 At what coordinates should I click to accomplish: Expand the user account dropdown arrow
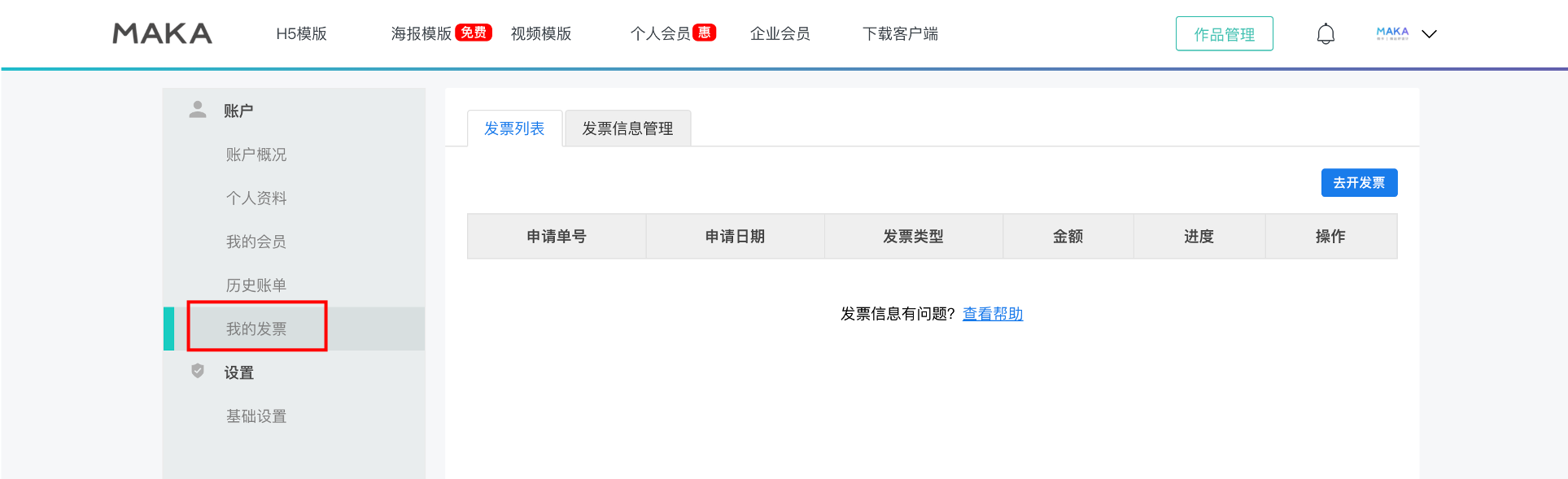pyautogui.click(x=1429, y=34)
